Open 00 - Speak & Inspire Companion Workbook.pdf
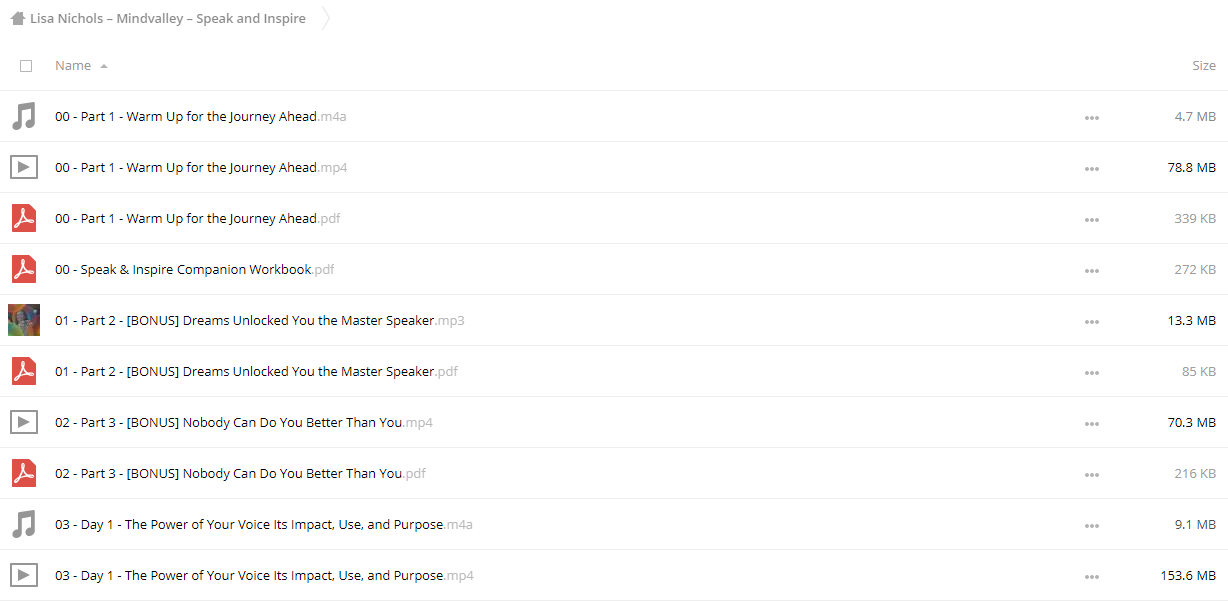 [195, 270]
